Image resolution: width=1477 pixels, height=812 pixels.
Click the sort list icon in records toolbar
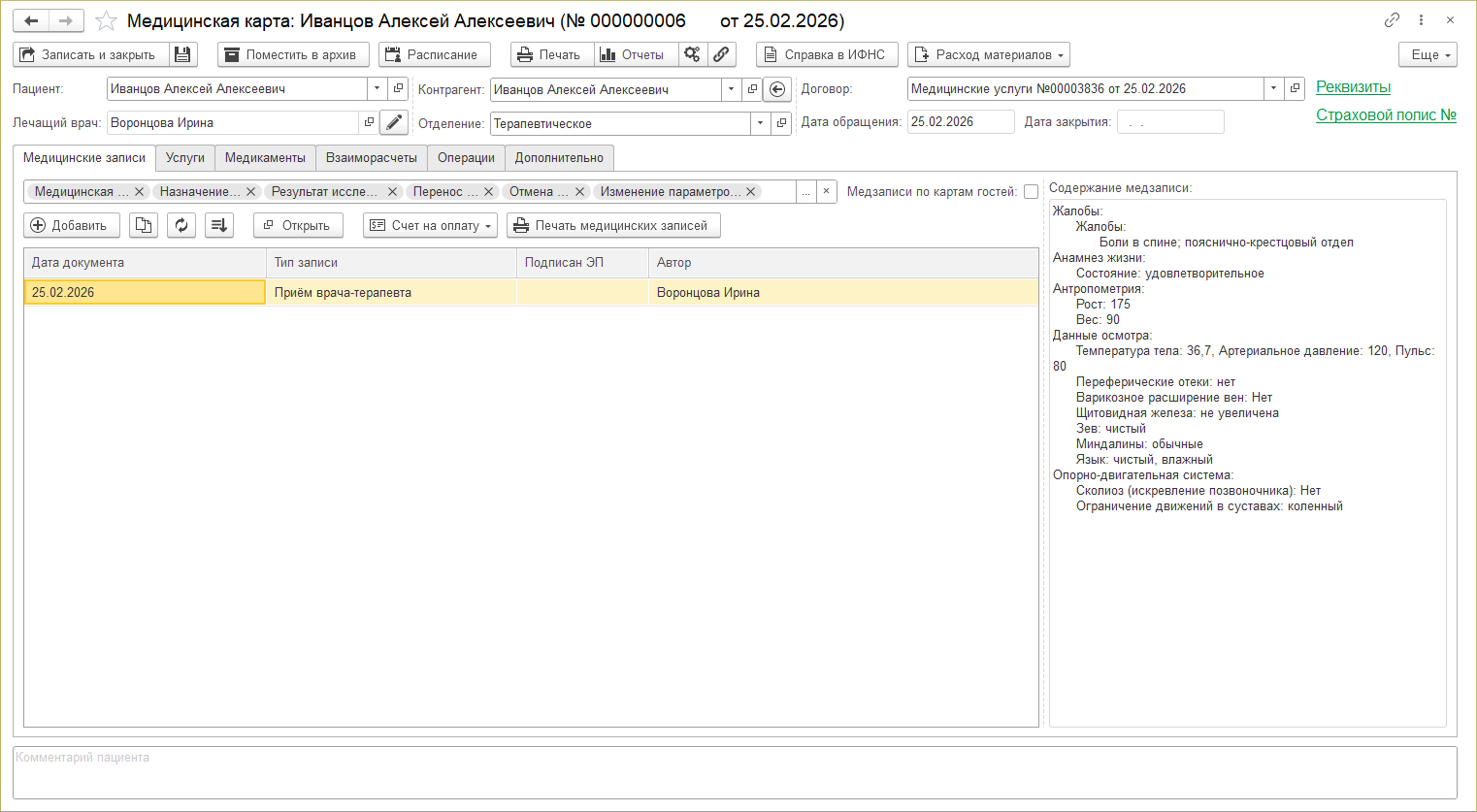click(x=219, y=225)
